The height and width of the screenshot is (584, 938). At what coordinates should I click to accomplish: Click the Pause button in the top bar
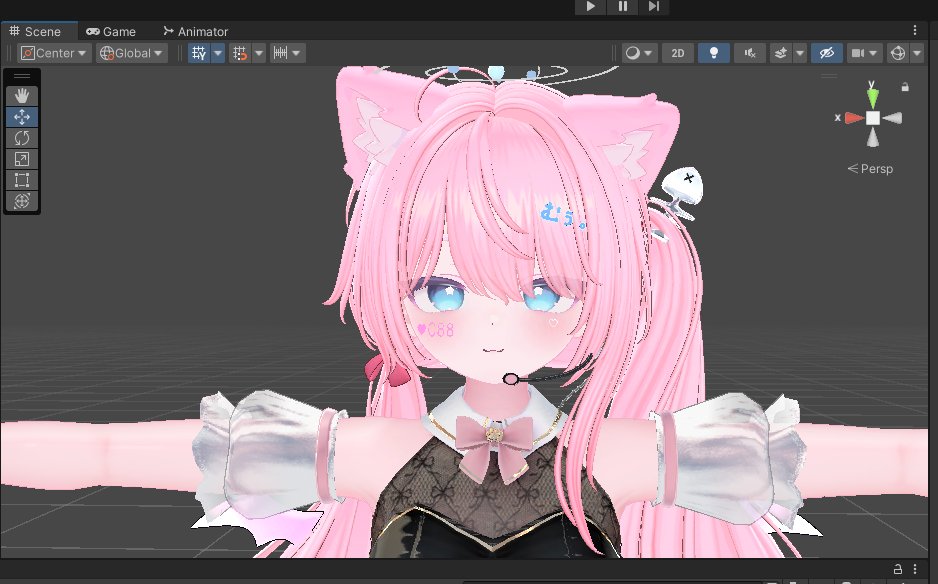[x=623, y=6]
